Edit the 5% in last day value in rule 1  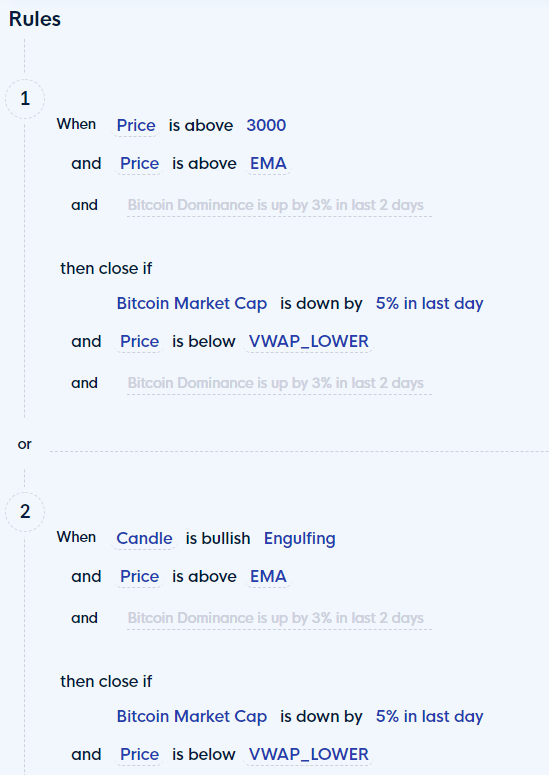click(x=429, y=303)
